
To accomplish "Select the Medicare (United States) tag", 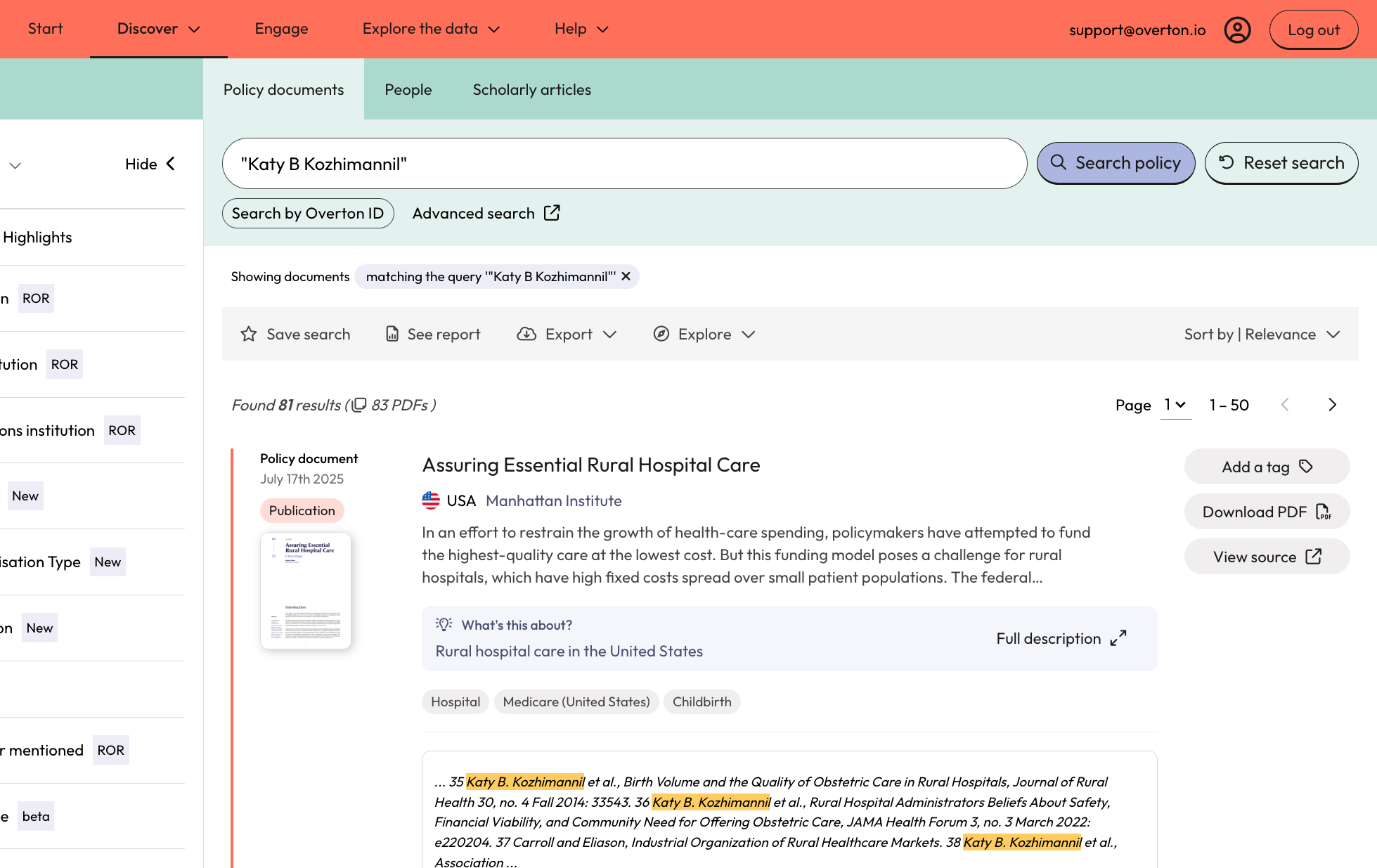I will [x=576, y=701].
